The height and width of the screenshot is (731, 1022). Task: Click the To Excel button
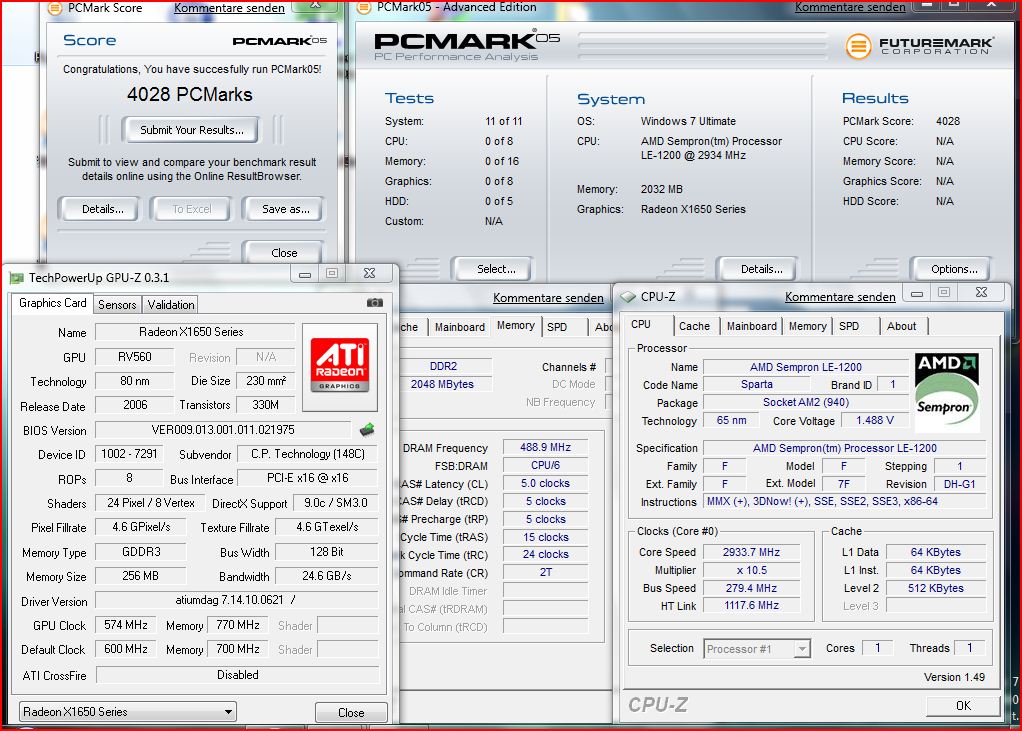tap(192, 209)
